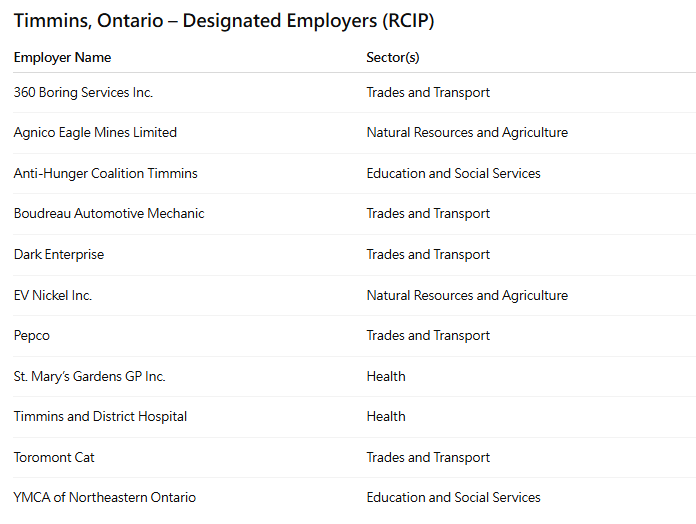This screenshot has width=696, height=524.
Task: Click St. Mary's Gardens GP Inc.
Action: click(89, 376)
